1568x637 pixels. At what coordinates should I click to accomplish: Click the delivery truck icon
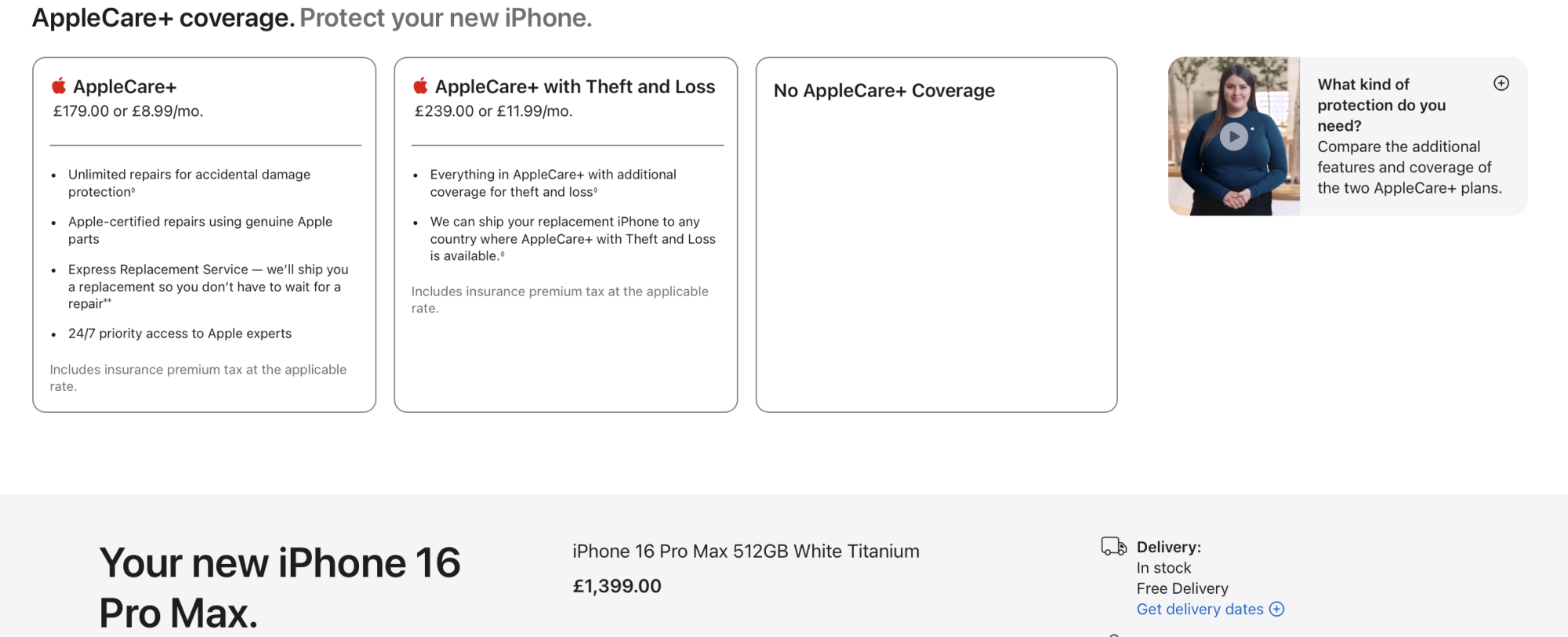[x=1114, y=546]
